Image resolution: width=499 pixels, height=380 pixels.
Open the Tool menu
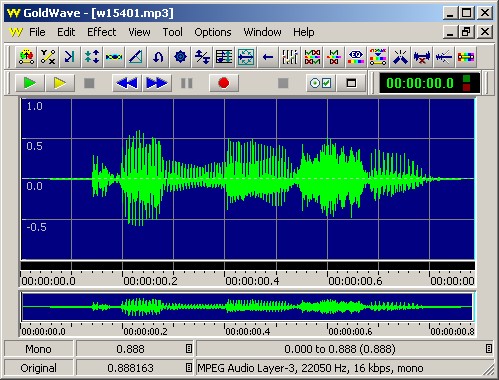tap(172, 32)
